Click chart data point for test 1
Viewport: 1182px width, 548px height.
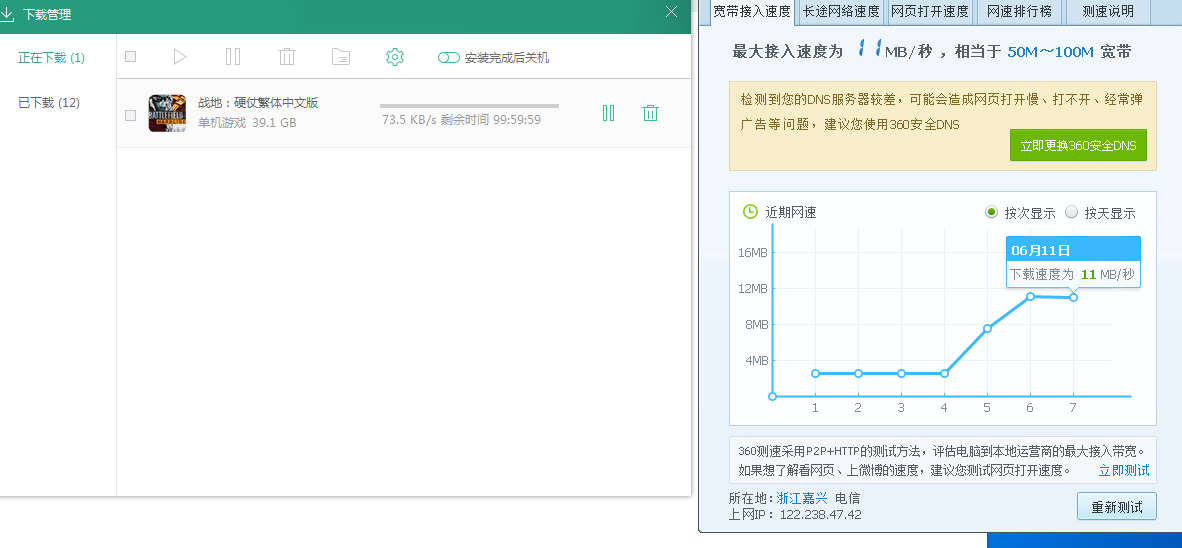click(x=815, y=373)
